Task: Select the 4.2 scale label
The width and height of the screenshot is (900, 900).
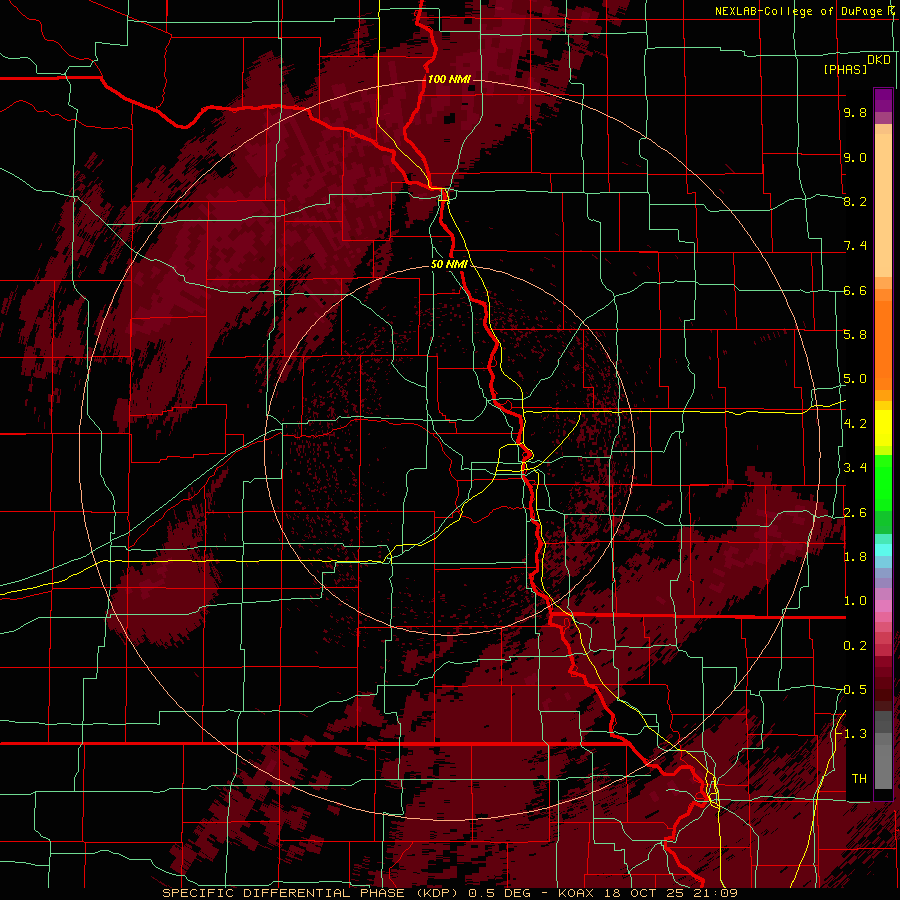Action: [x=855, y=424]
